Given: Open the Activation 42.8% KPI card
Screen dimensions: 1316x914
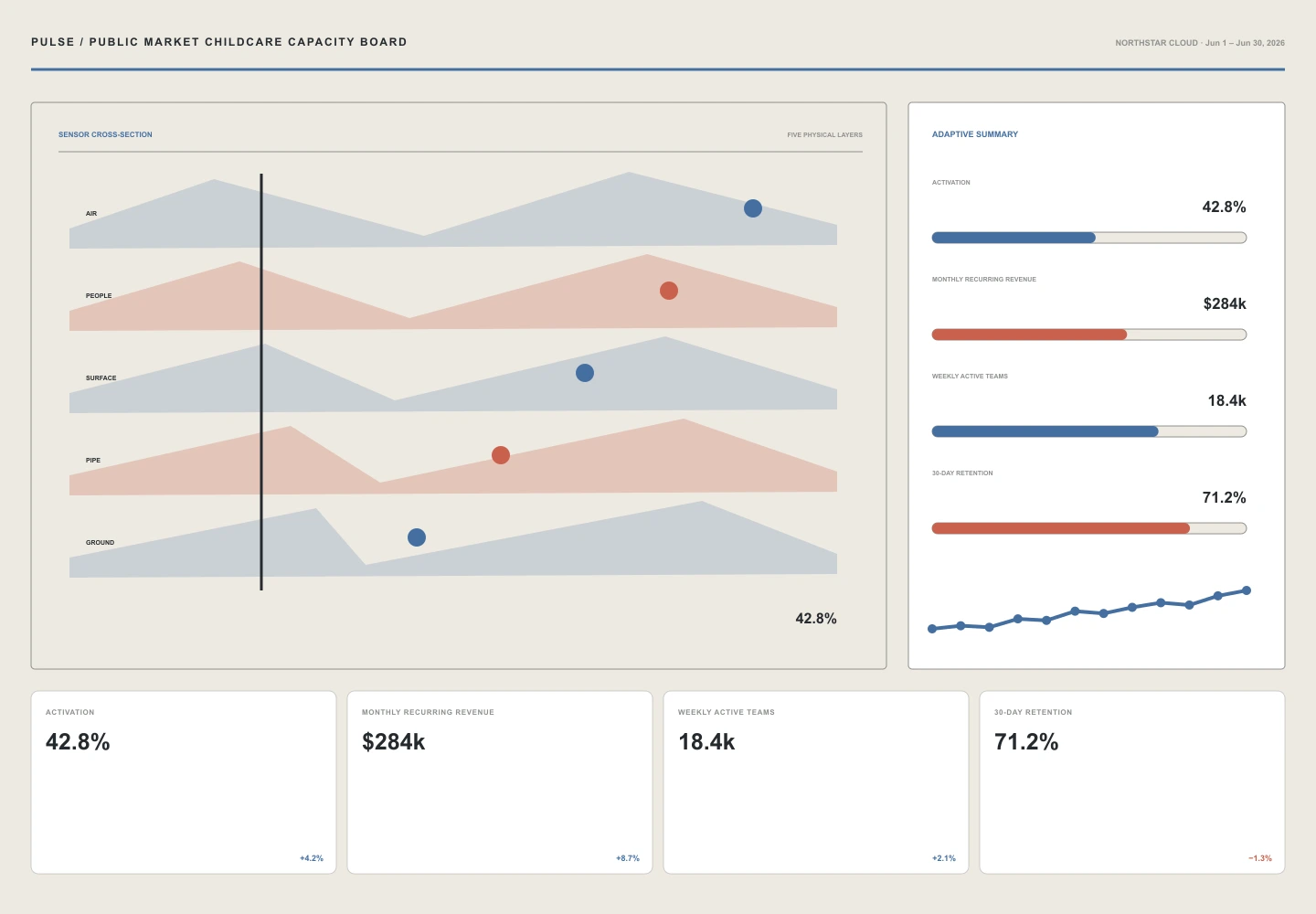Looking at the screenshot, I should pos(184,782).
